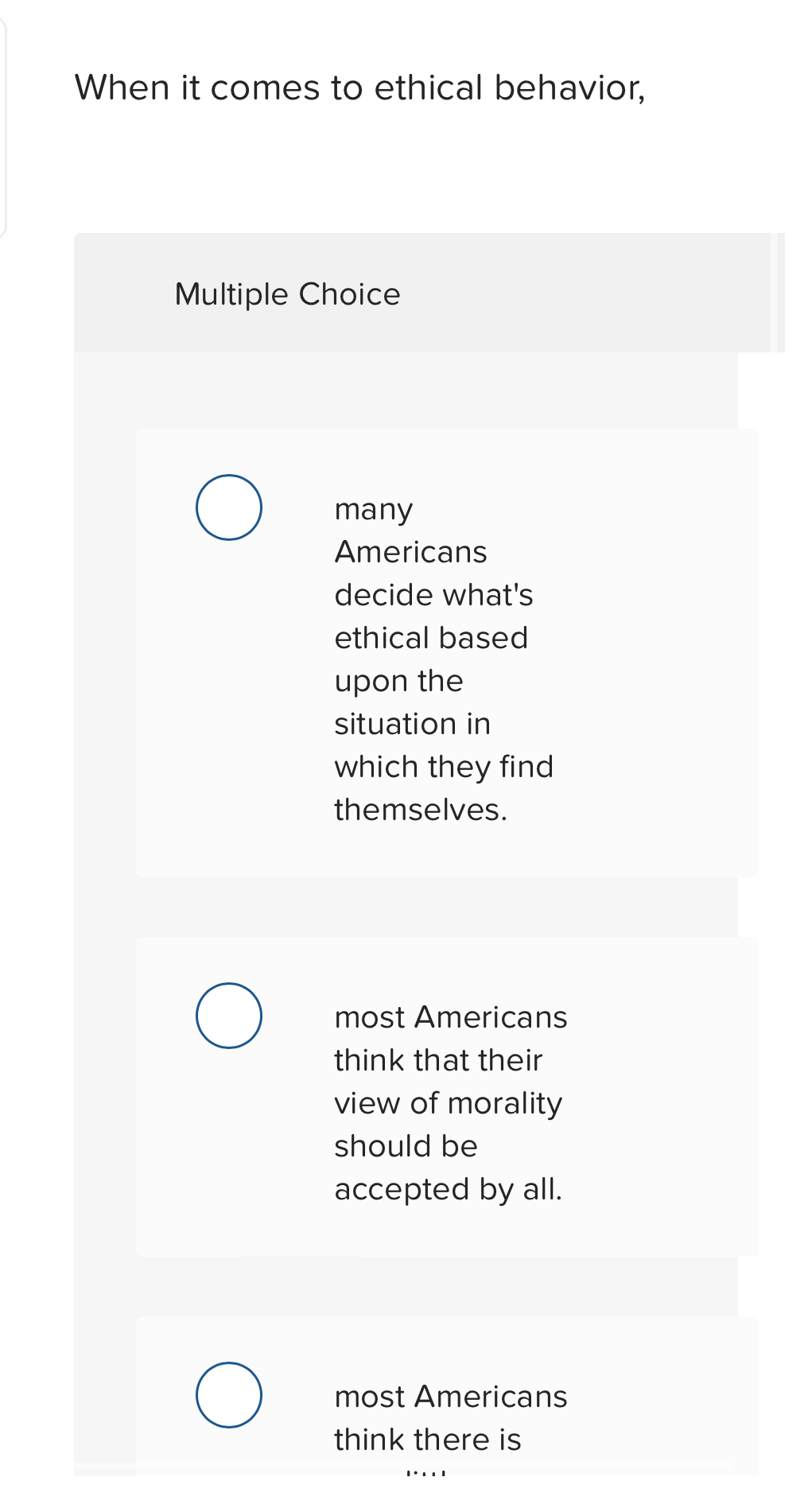
Task: Click the phrase 'accepted by all.'
Action: [449, 1188]
